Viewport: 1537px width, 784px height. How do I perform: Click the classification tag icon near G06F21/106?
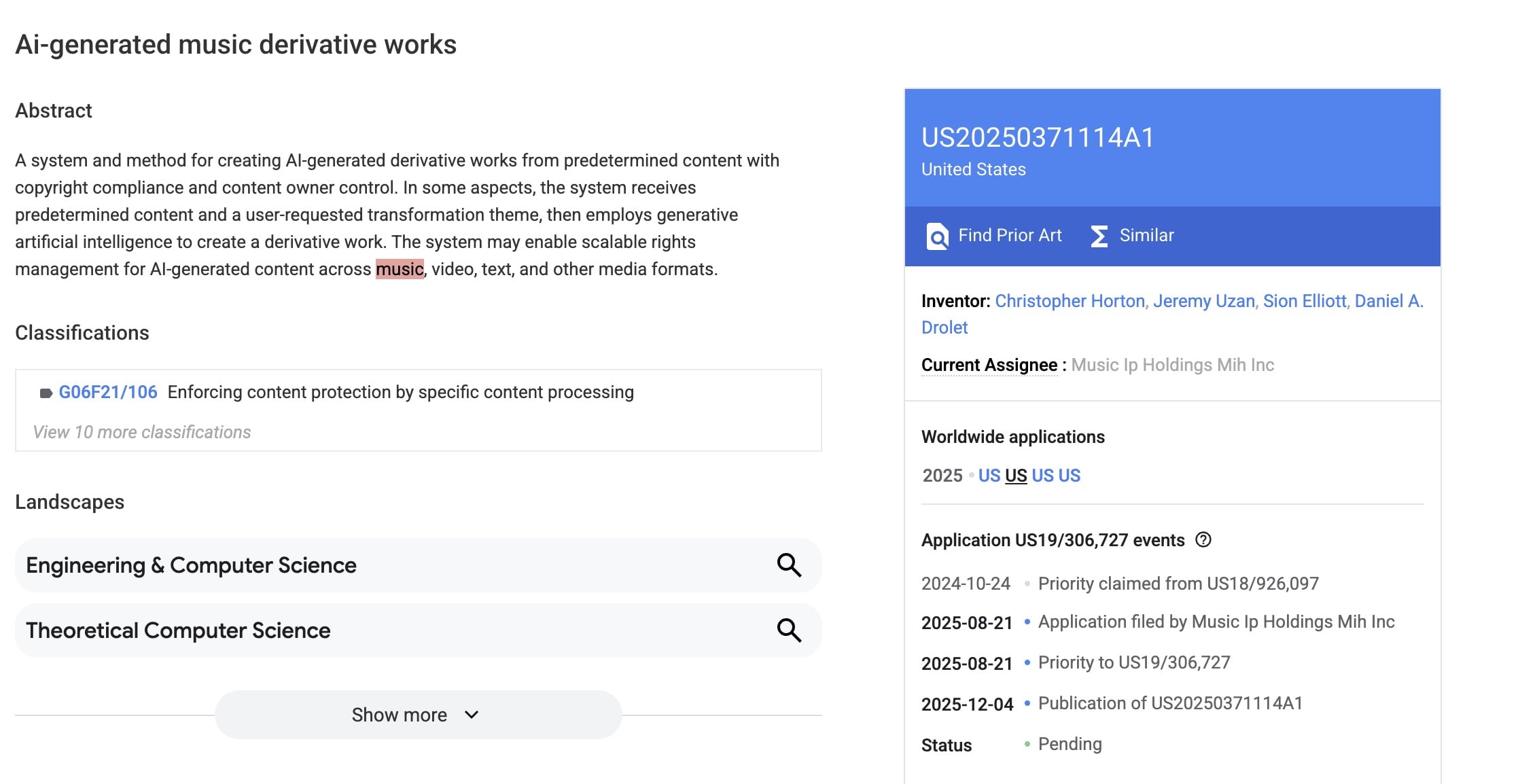[x=46, y=393]
